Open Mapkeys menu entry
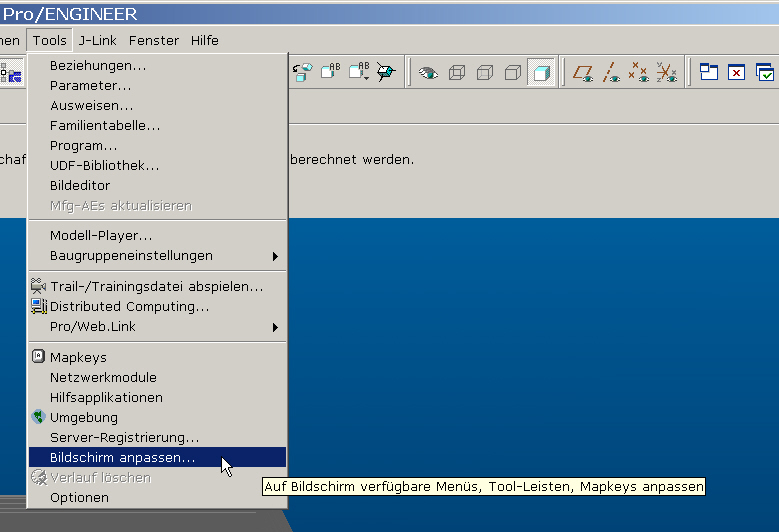Screen dimensions: 779x532 click(x=157, y=357)
